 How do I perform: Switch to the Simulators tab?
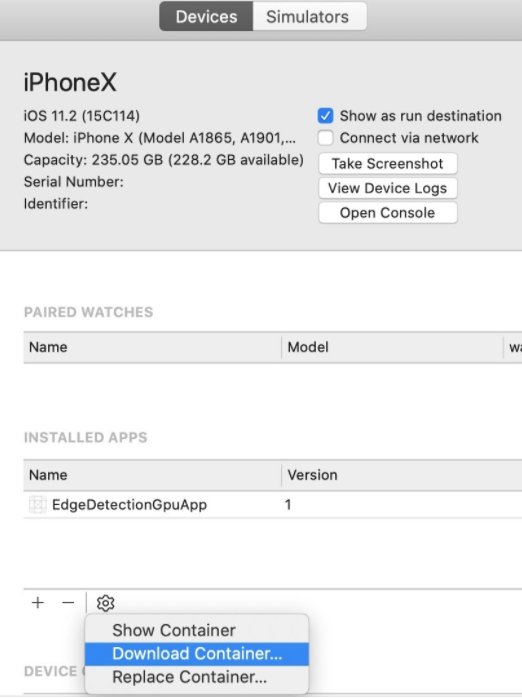tap(308, 16)
